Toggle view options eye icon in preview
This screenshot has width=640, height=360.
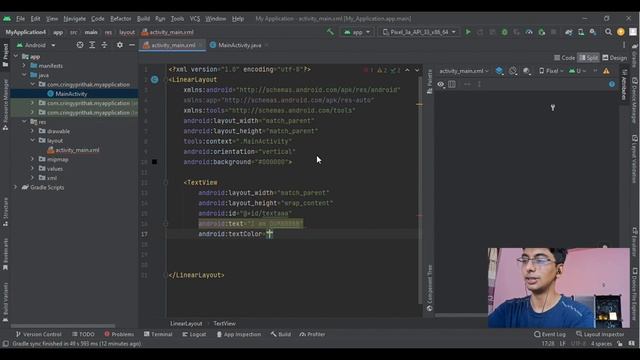441,84
